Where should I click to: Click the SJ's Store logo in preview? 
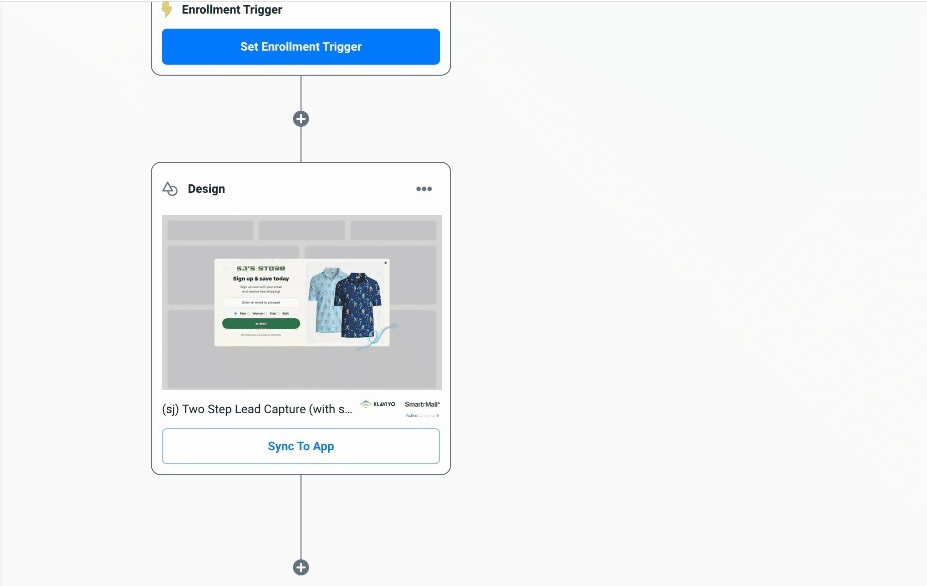coord(261,269)
